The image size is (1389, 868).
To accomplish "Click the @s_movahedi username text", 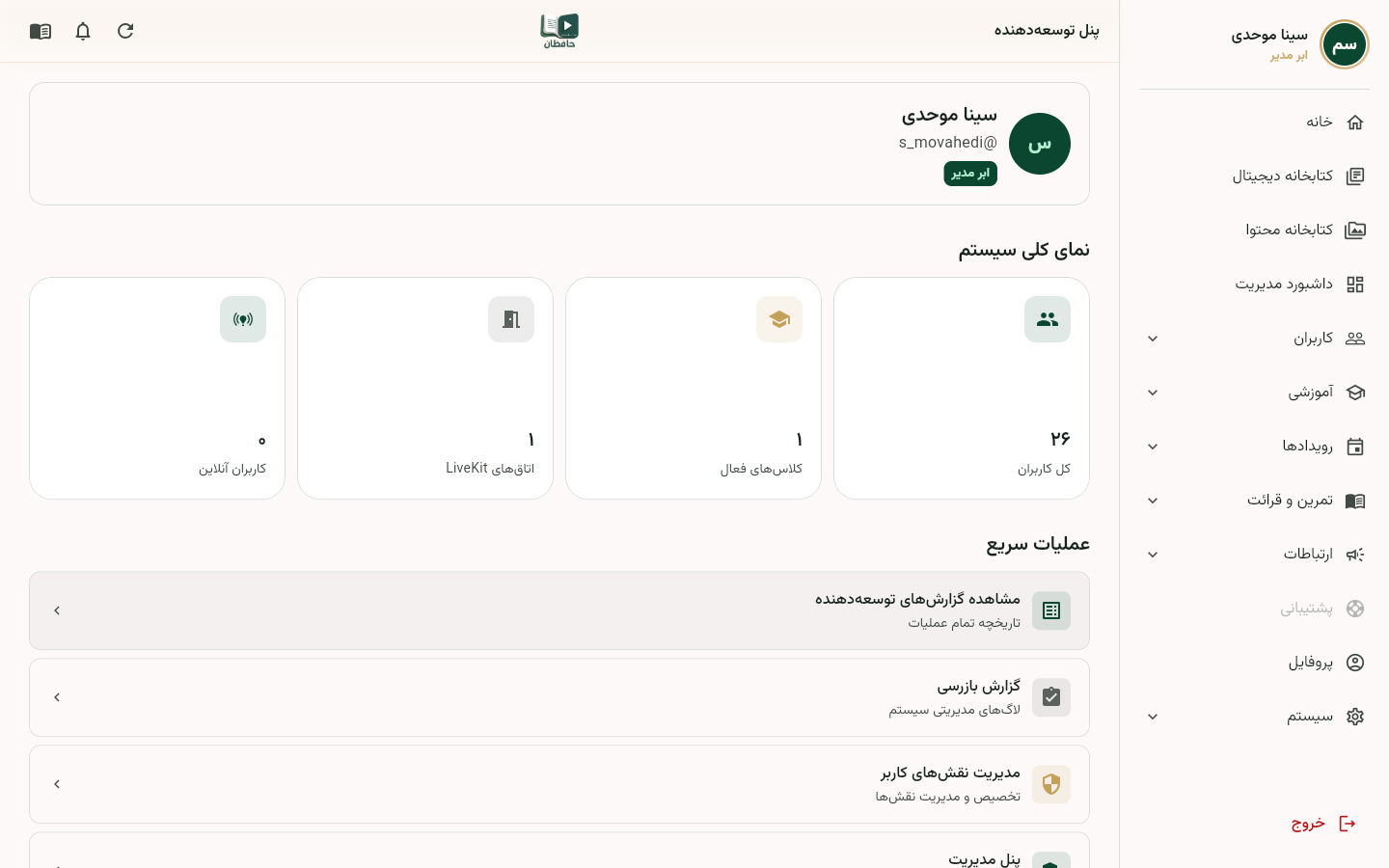I will point(948,143).
